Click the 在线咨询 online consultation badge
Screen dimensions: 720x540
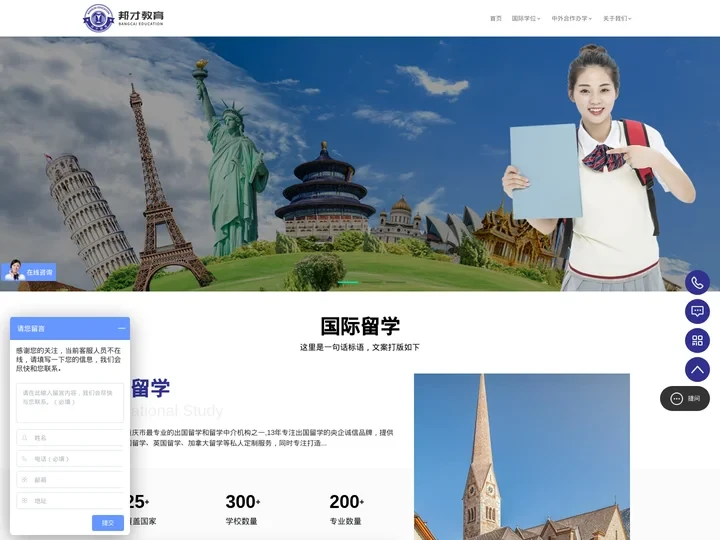(x=28, y=271)
